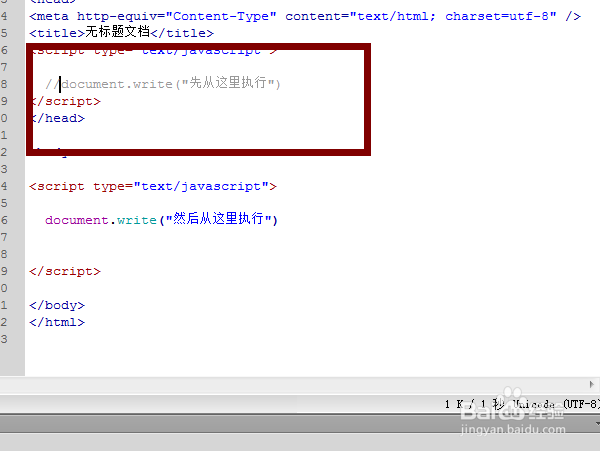Click the title tag text 无标题文档
This screenshot has width=600, height=451.
(x=117, y=32)
